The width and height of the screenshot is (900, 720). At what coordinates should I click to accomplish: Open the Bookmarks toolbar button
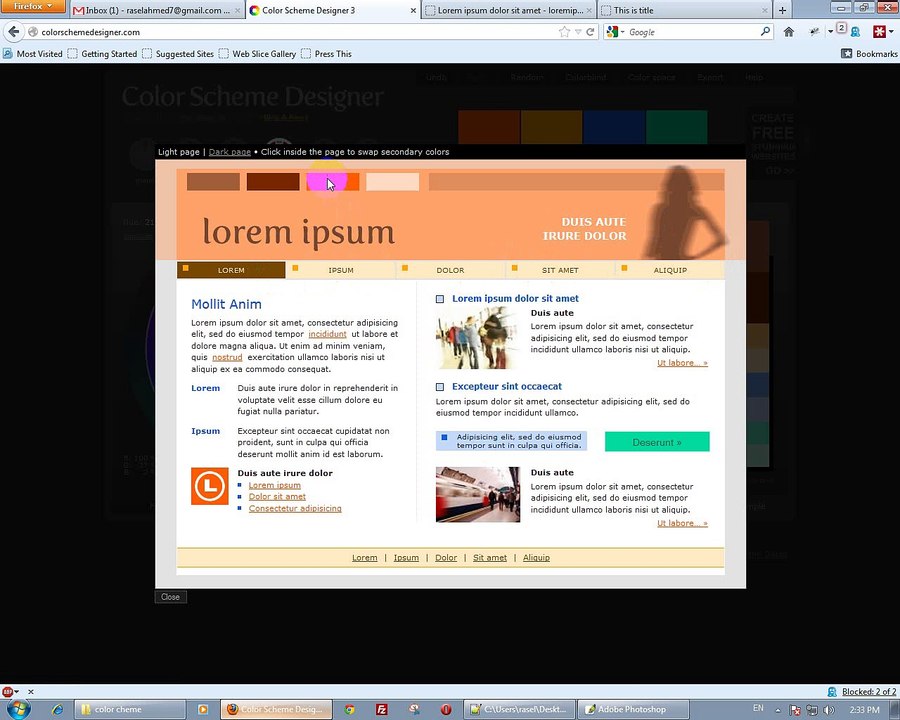869,54
